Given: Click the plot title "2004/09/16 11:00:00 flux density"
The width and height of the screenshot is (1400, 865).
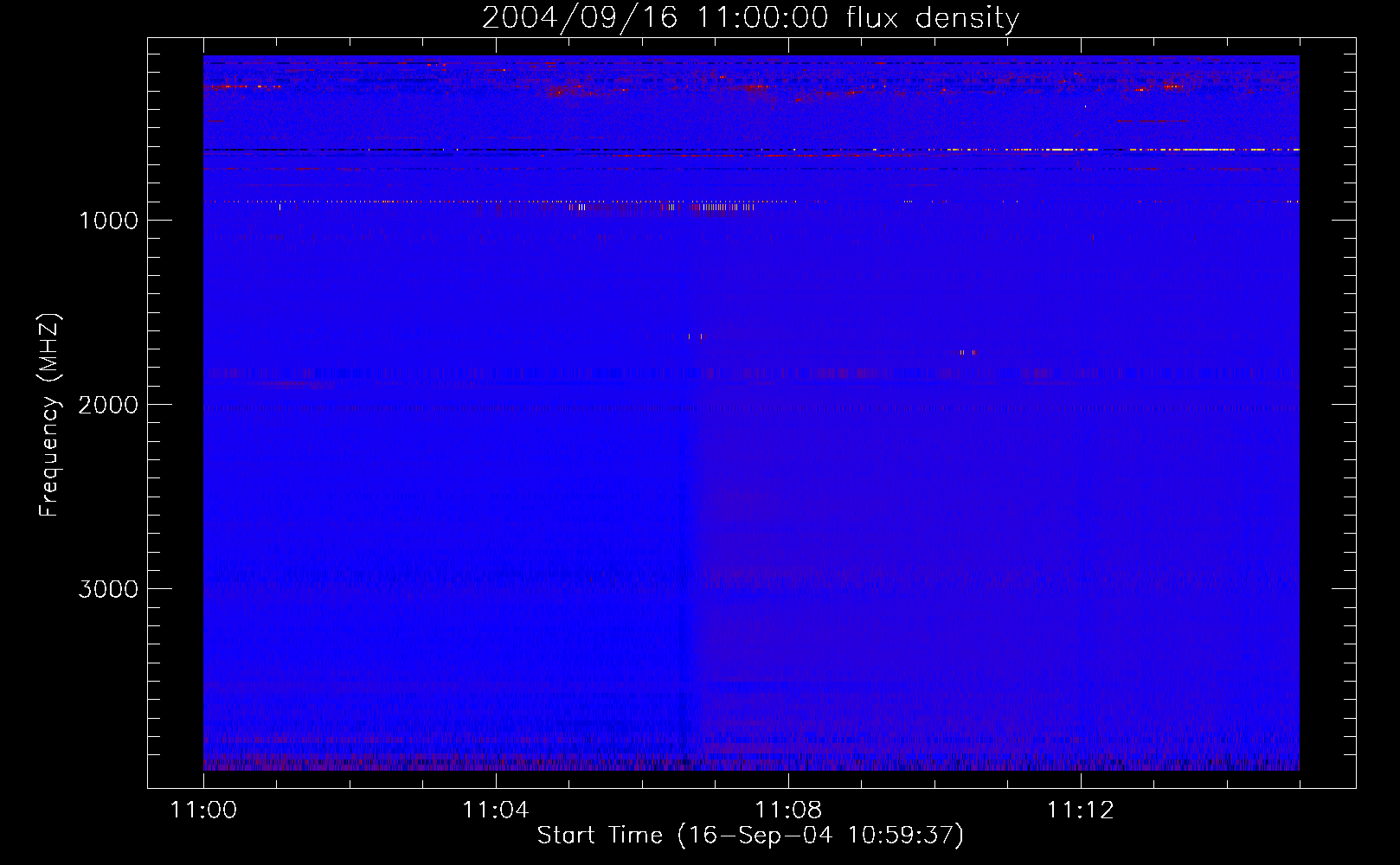Looking at the screenshot, I should pos(750,18).
